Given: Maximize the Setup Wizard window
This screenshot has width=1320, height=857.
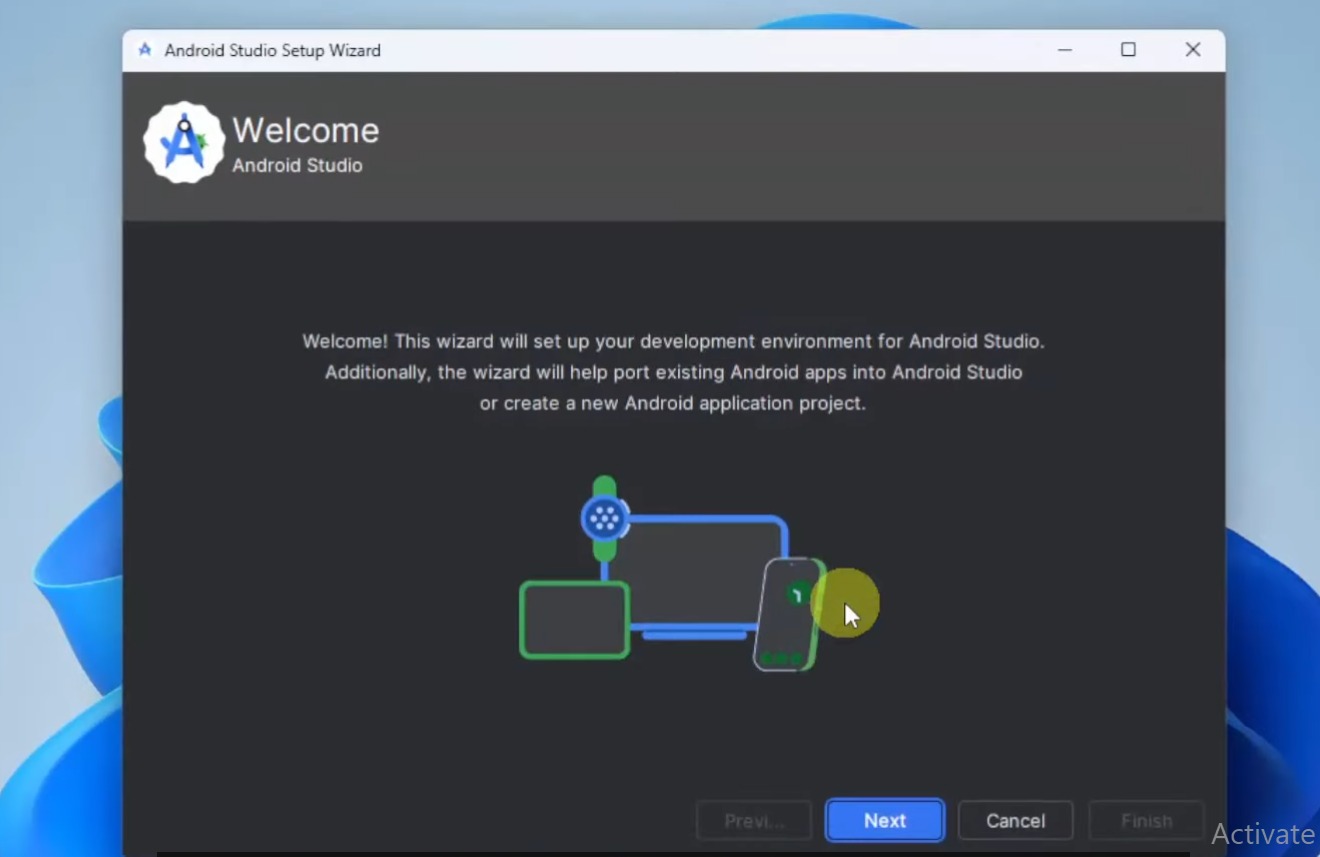Looking at the screenshot, I should coord(1128,50).
